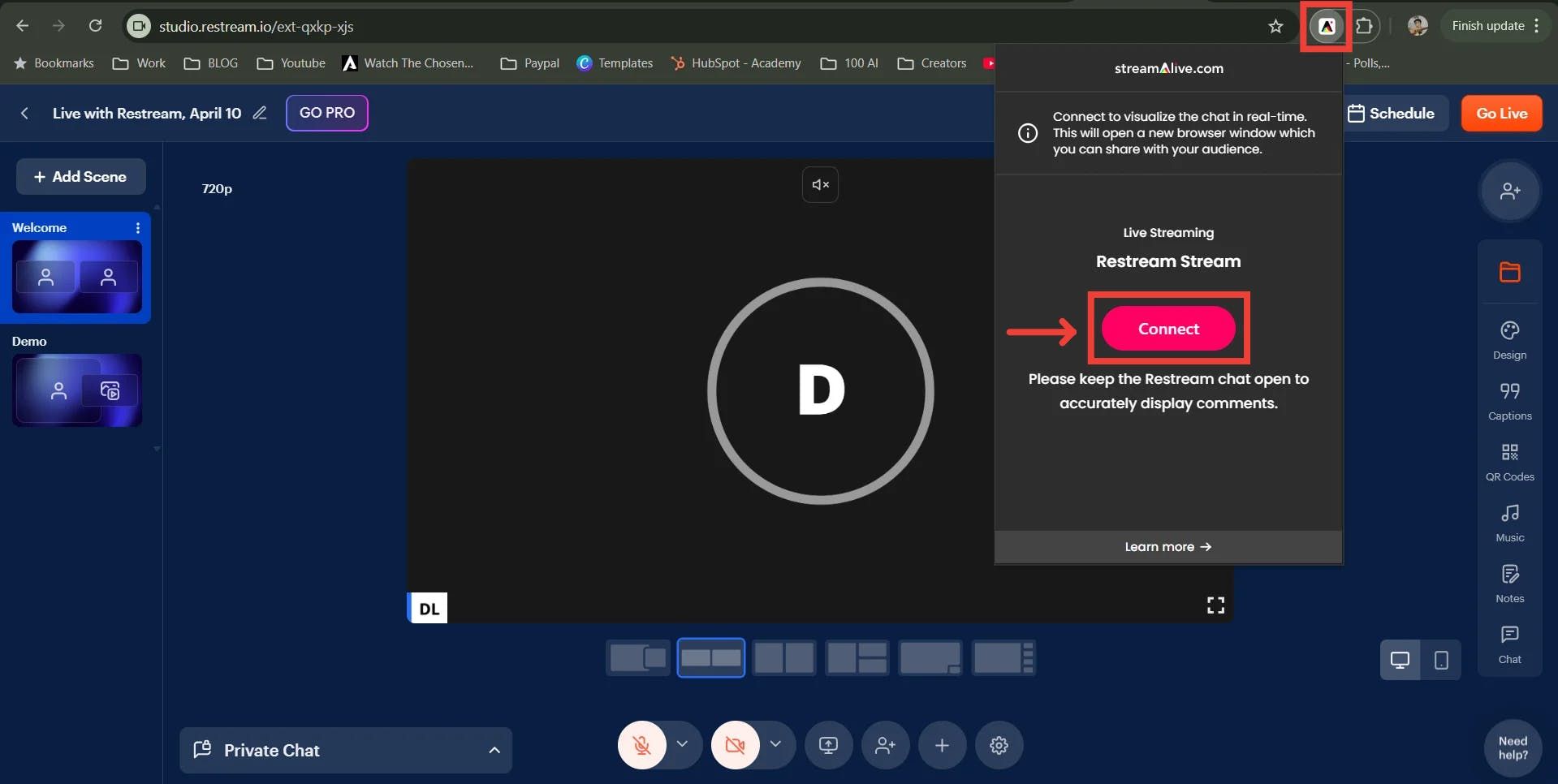Open studio settings gear
1558x784 pixels.
pos(999,745)
